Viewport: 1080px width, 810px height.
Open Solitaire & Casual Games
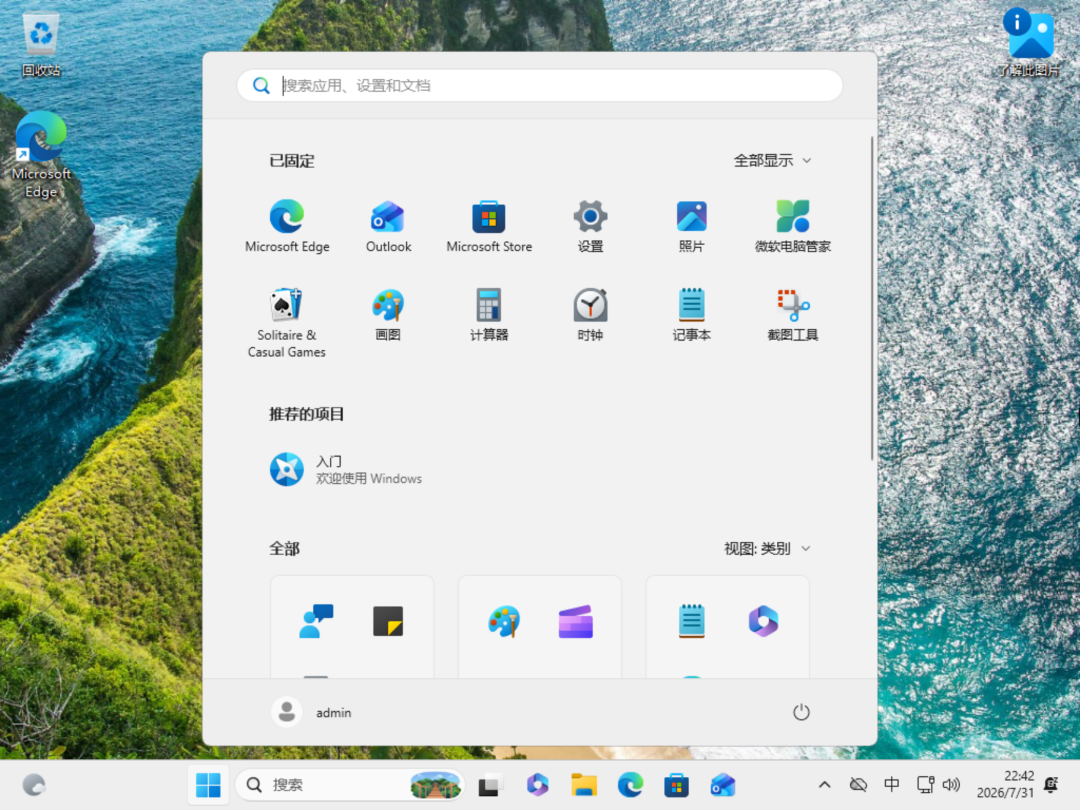click(287, 322)
